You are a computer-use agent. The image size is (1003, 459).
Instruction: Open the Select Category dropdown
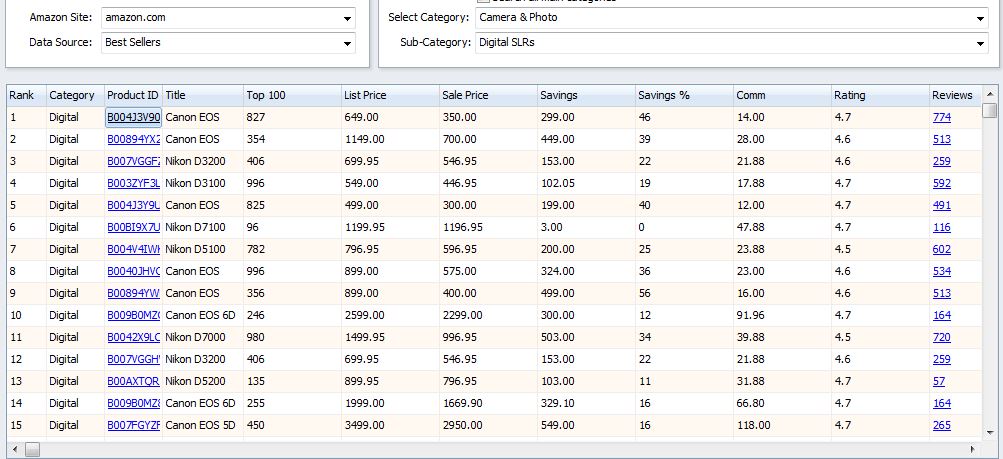coord(980,18)
